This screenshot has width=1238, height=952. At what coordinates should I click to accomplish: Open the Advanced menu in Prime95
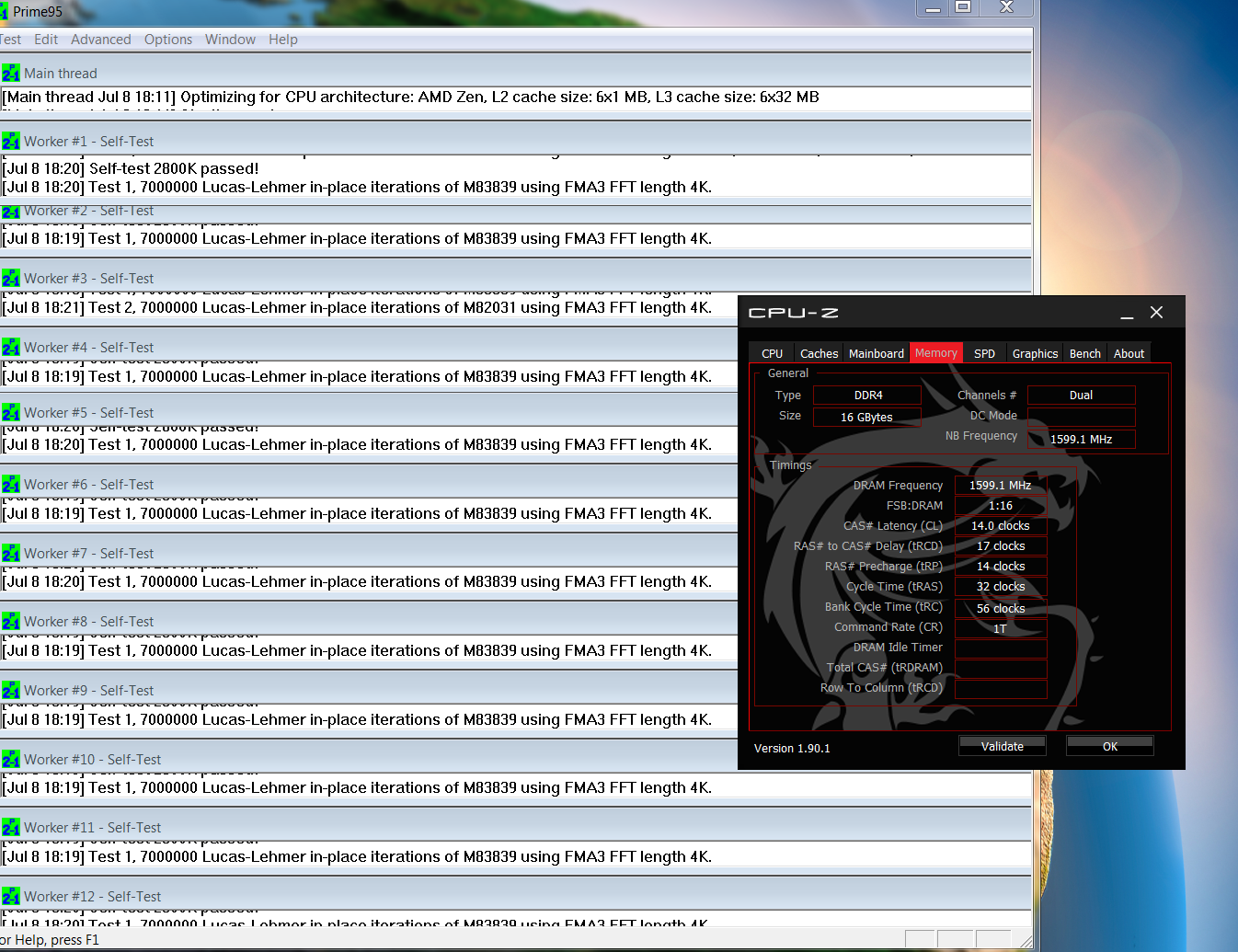100,40
